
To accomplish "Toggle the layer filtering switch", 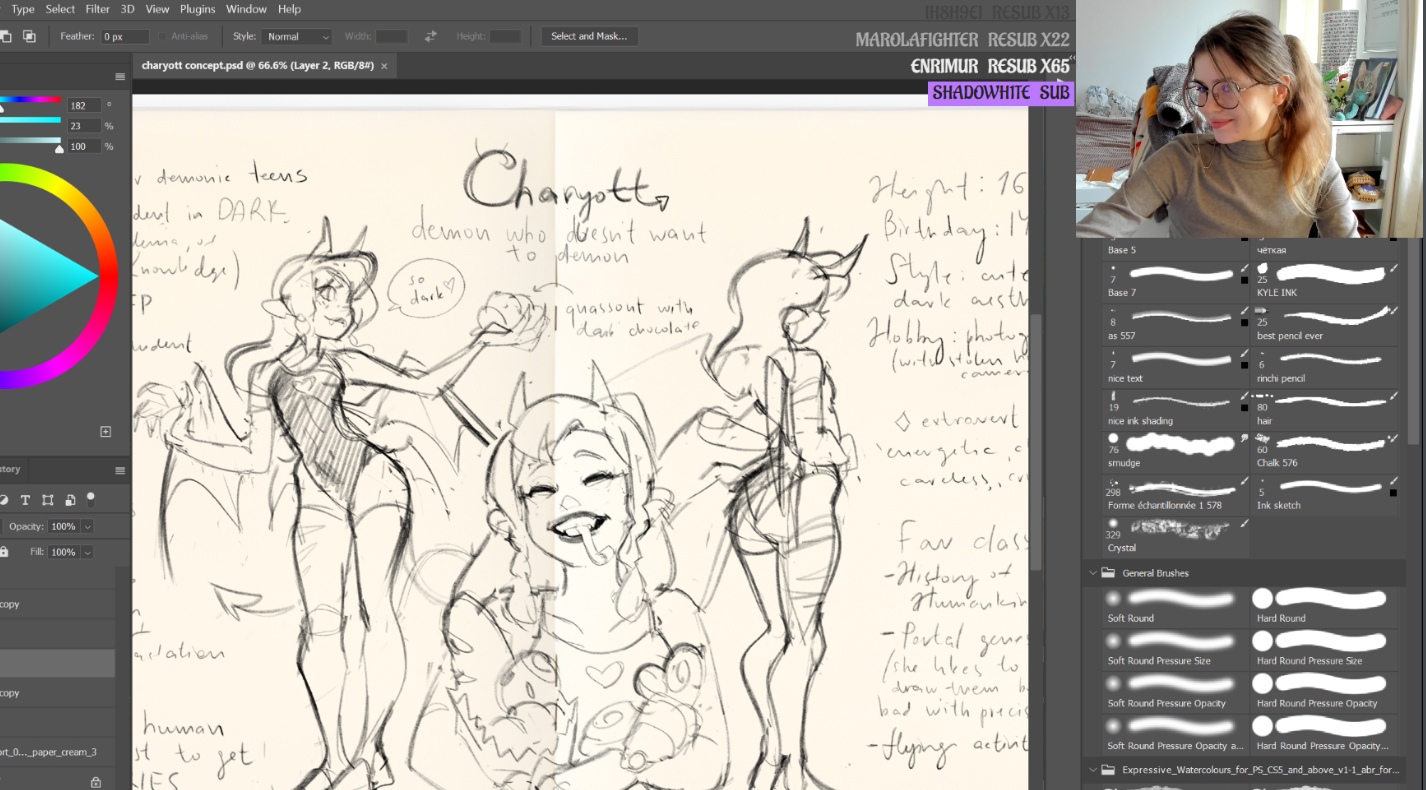I will pos(91,498).
